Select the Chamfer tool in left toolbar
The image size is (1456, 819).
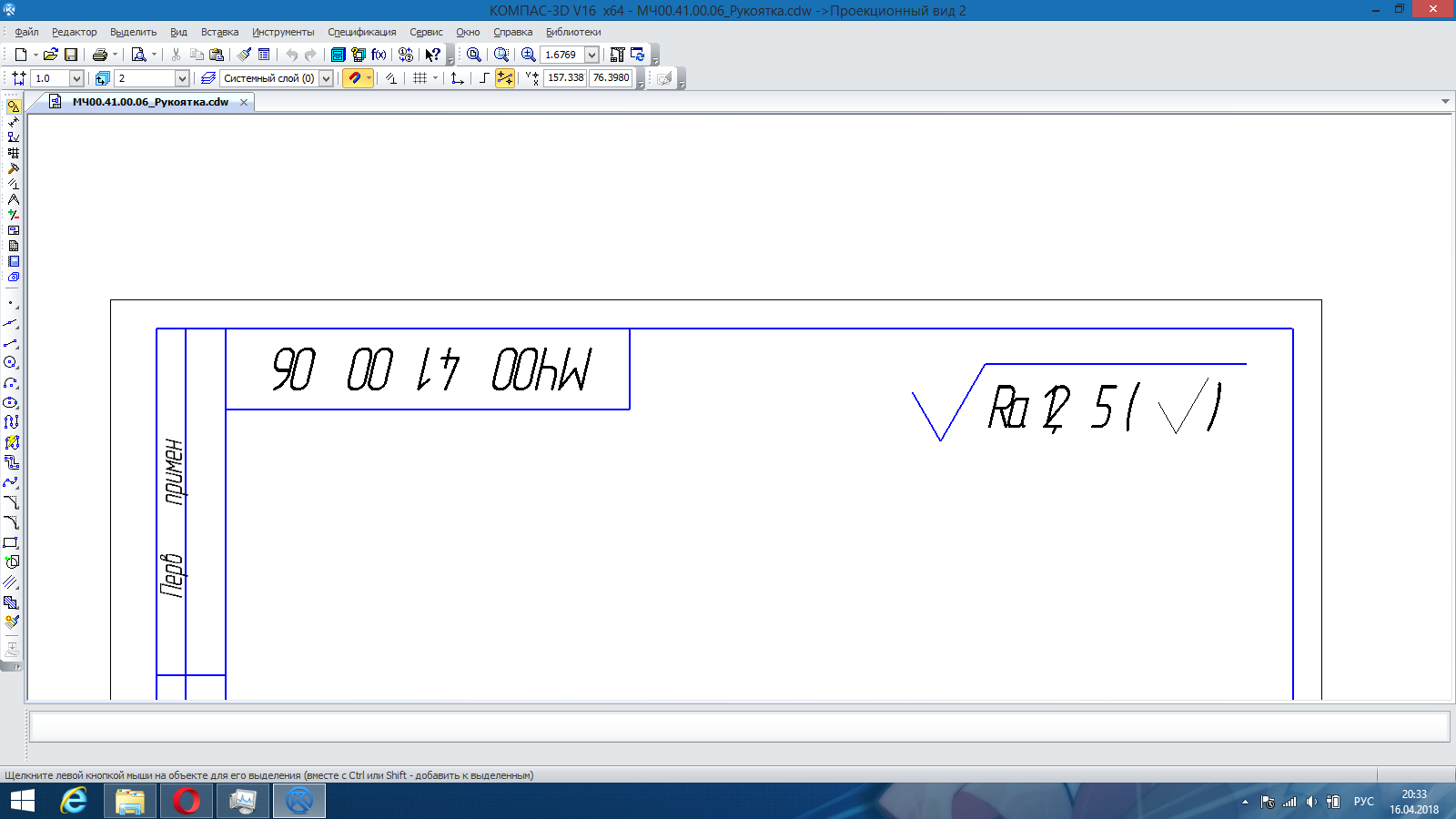point(11,502)
